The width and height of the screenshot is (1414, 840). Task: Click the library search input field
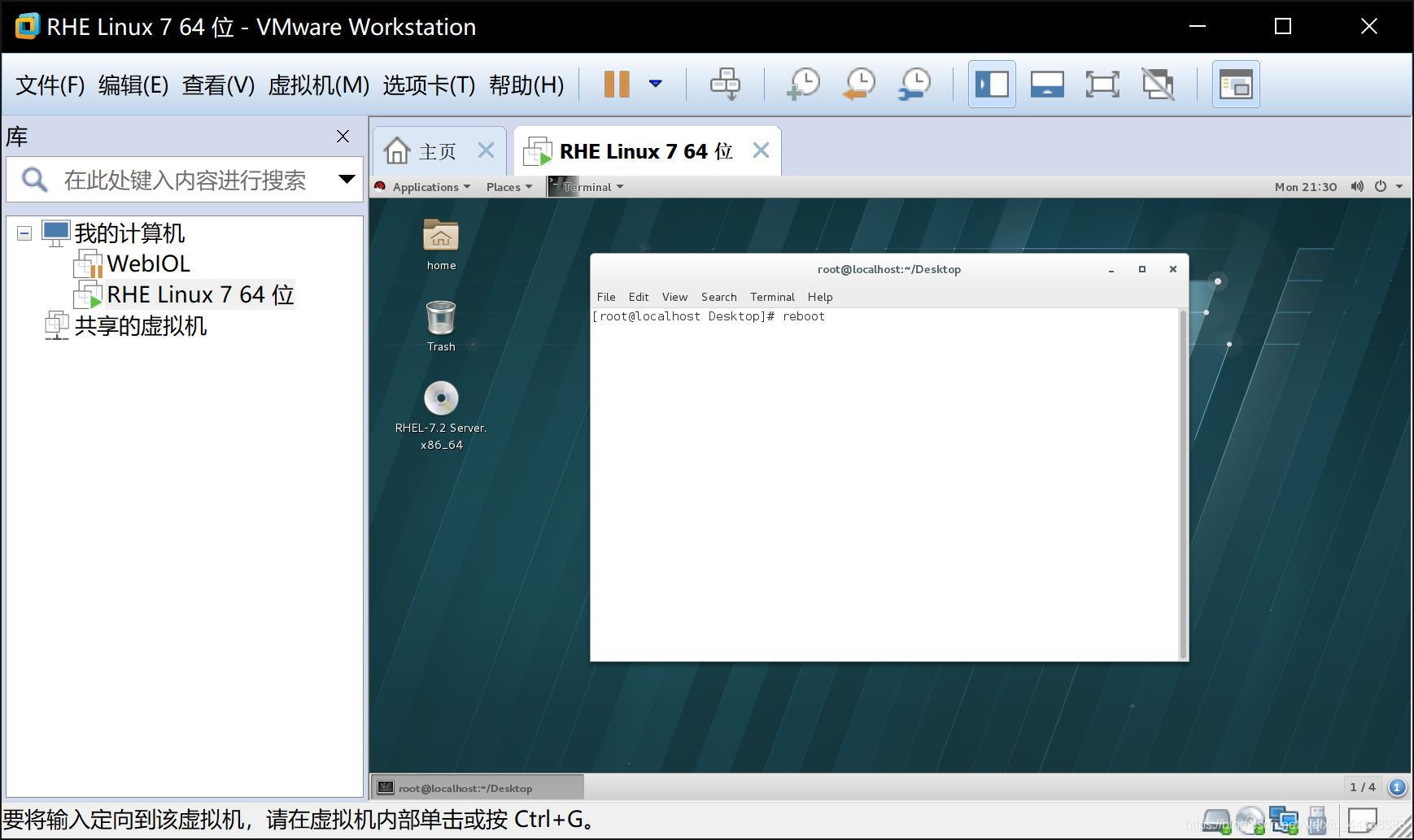click(x=183, y=180)
